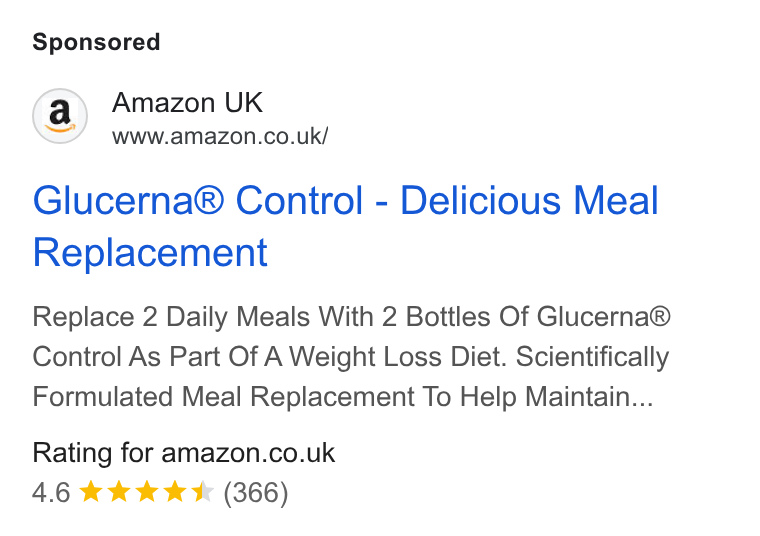
Task: Click the third gold rating star
Action: [147, 492]
